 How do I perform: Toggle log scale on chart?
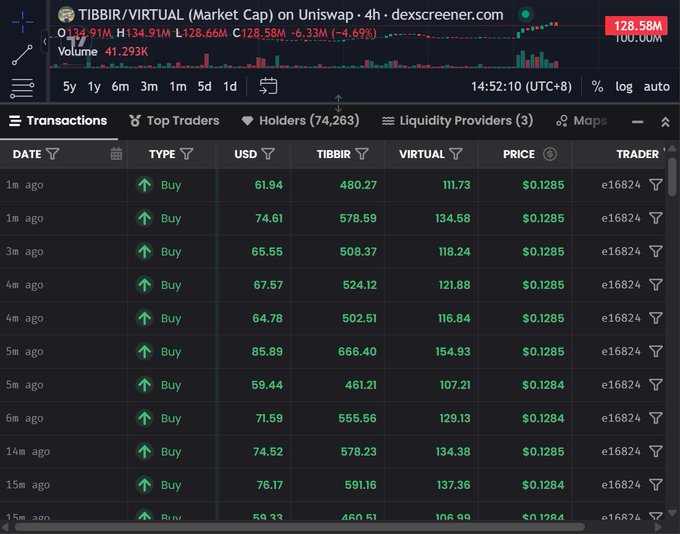(624, 87)
